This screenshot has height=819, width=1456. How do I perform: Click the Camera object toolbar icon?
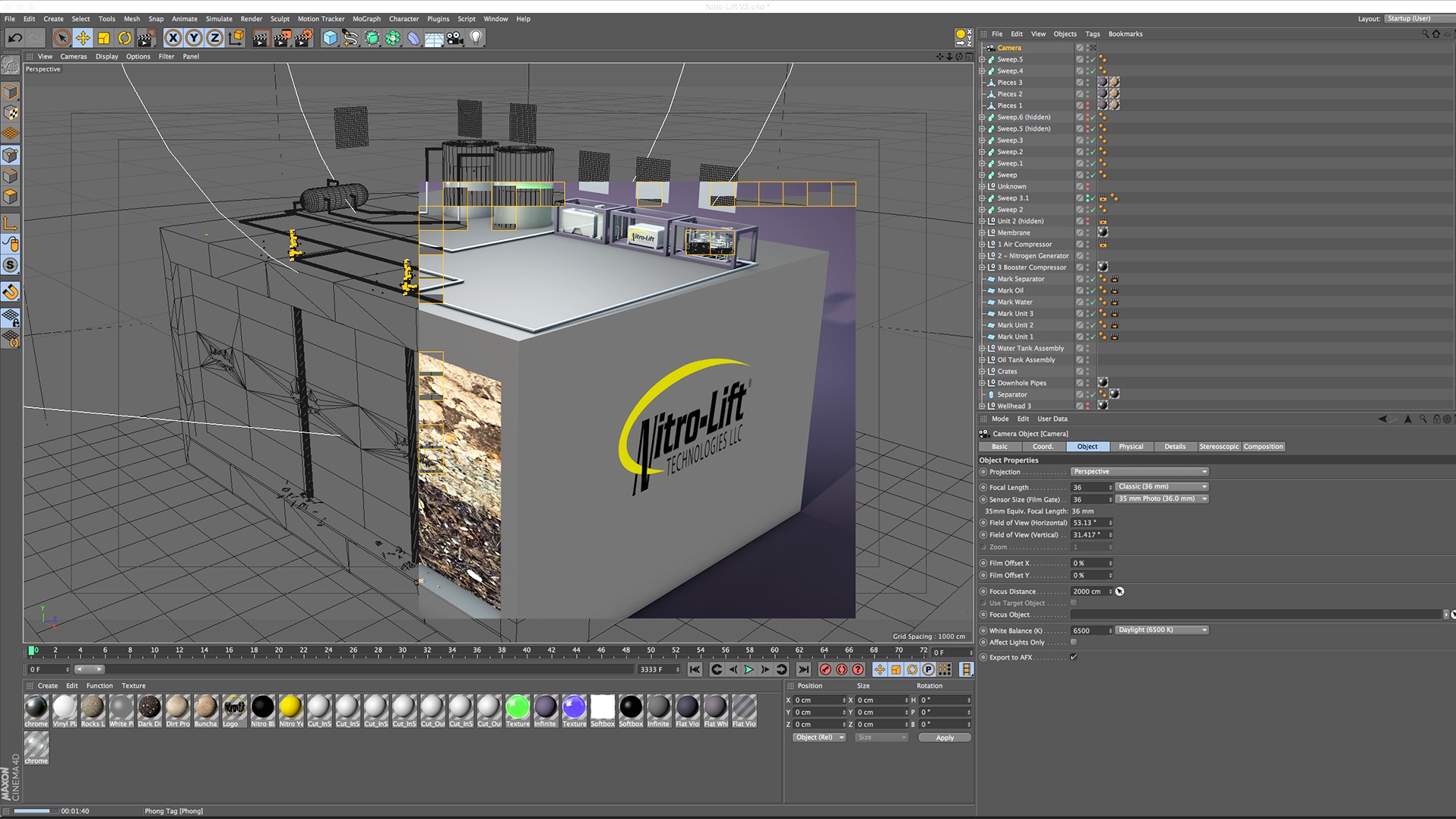(455, 38)
